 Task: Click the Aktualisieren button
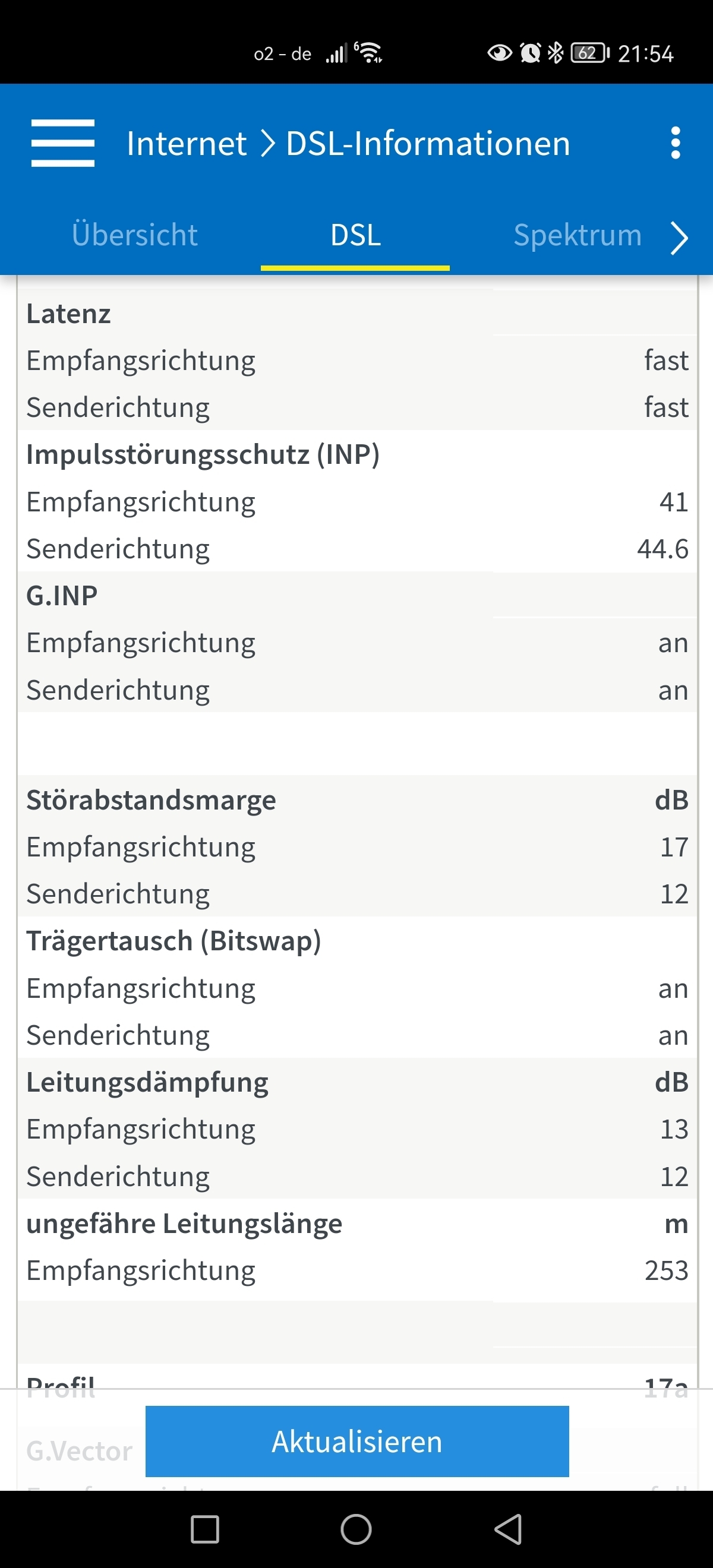(358, 1441)
